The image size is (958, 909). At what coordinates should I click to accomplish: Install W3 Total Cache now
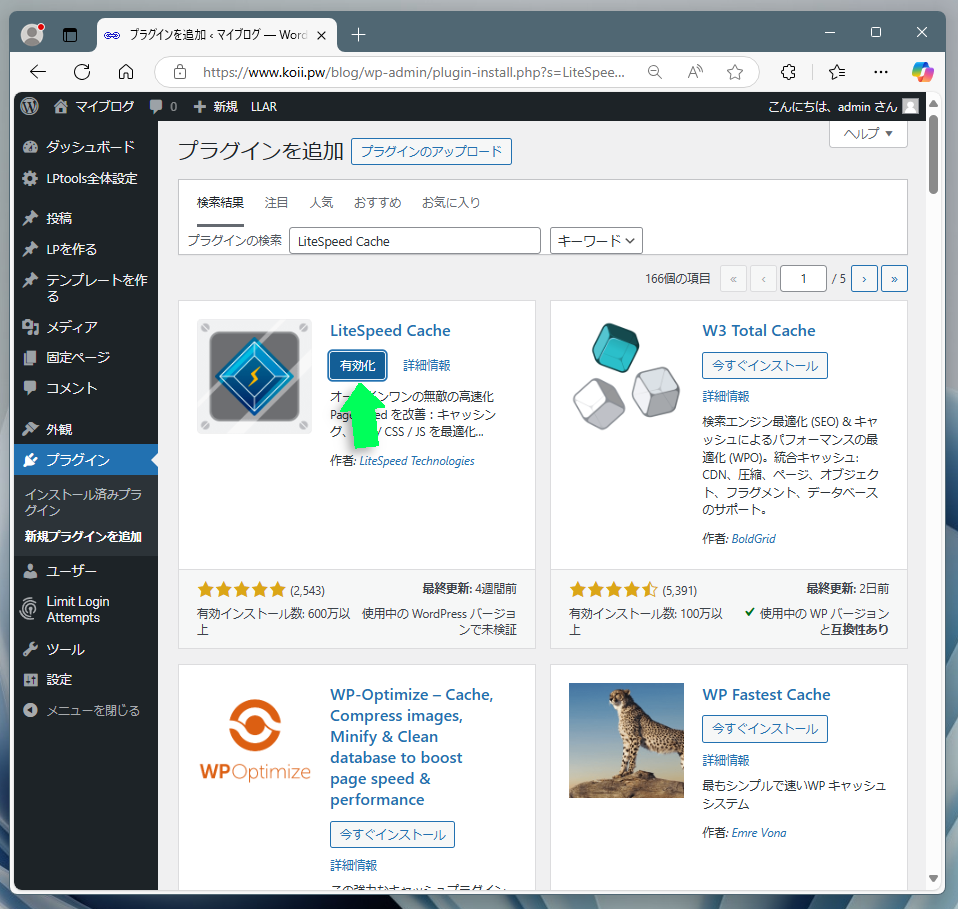click(x=765, y=365)
